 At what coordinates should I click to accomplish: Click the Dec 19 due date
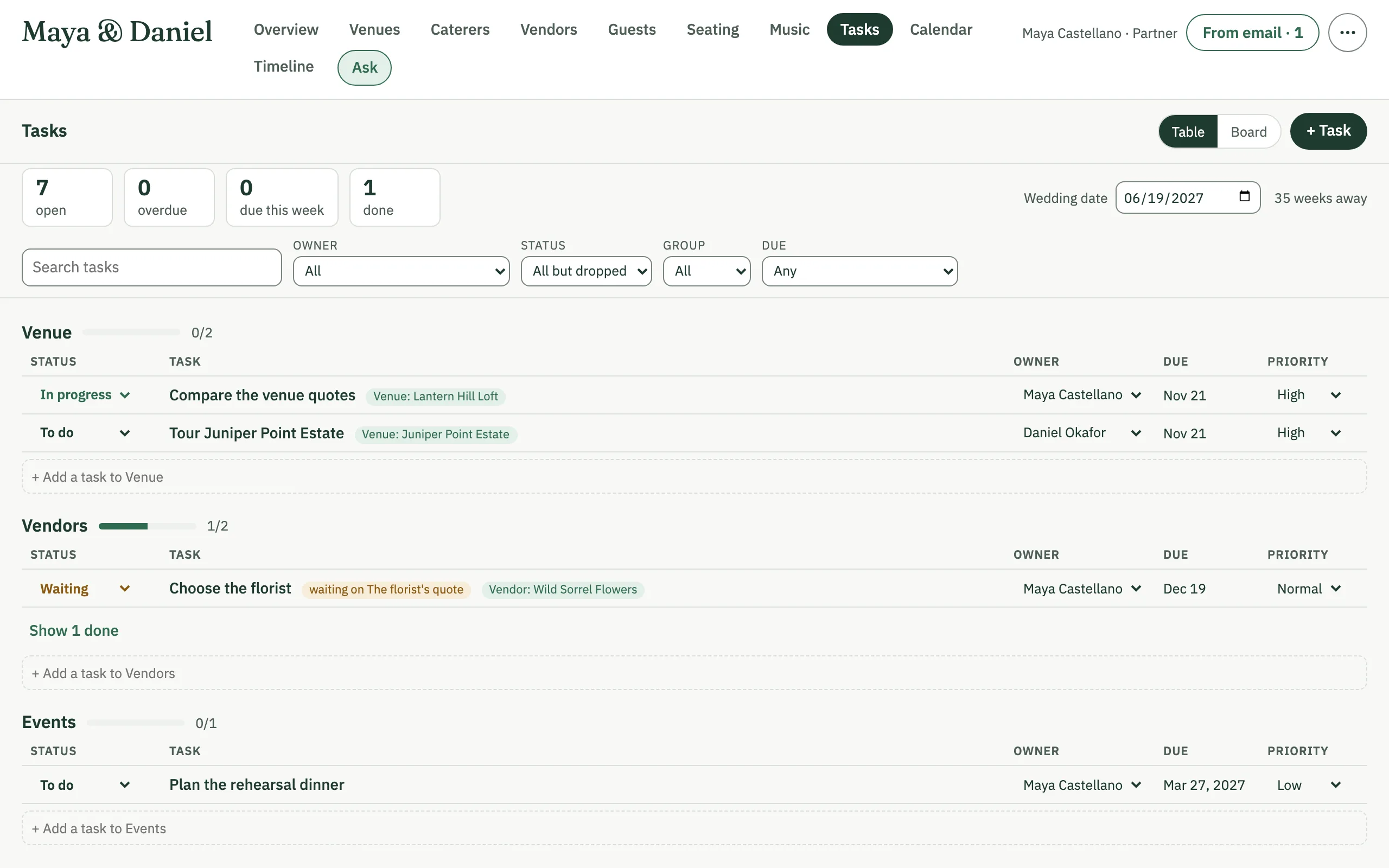pos(1184,589)
